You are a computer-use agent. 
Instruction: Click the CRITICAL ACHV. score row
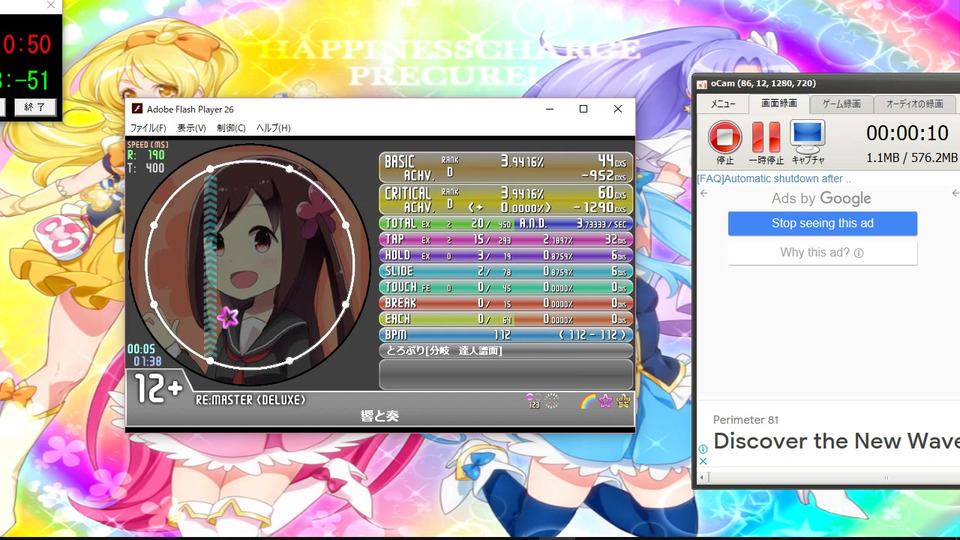click(506, 200)
